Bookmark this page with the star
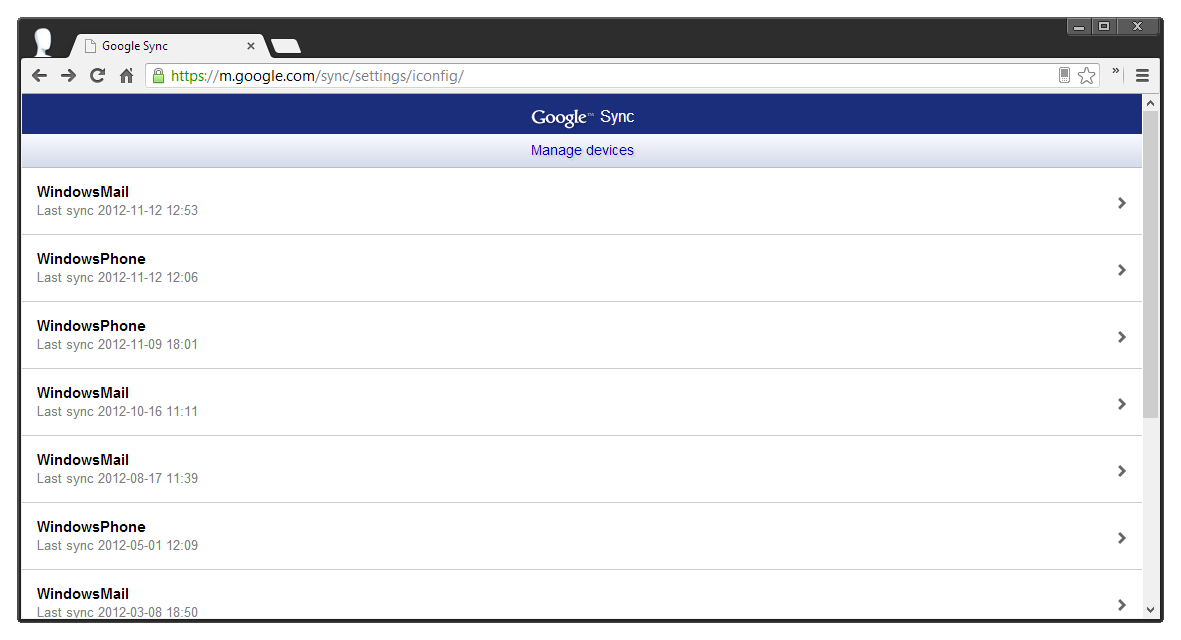 pos(1087,76)
